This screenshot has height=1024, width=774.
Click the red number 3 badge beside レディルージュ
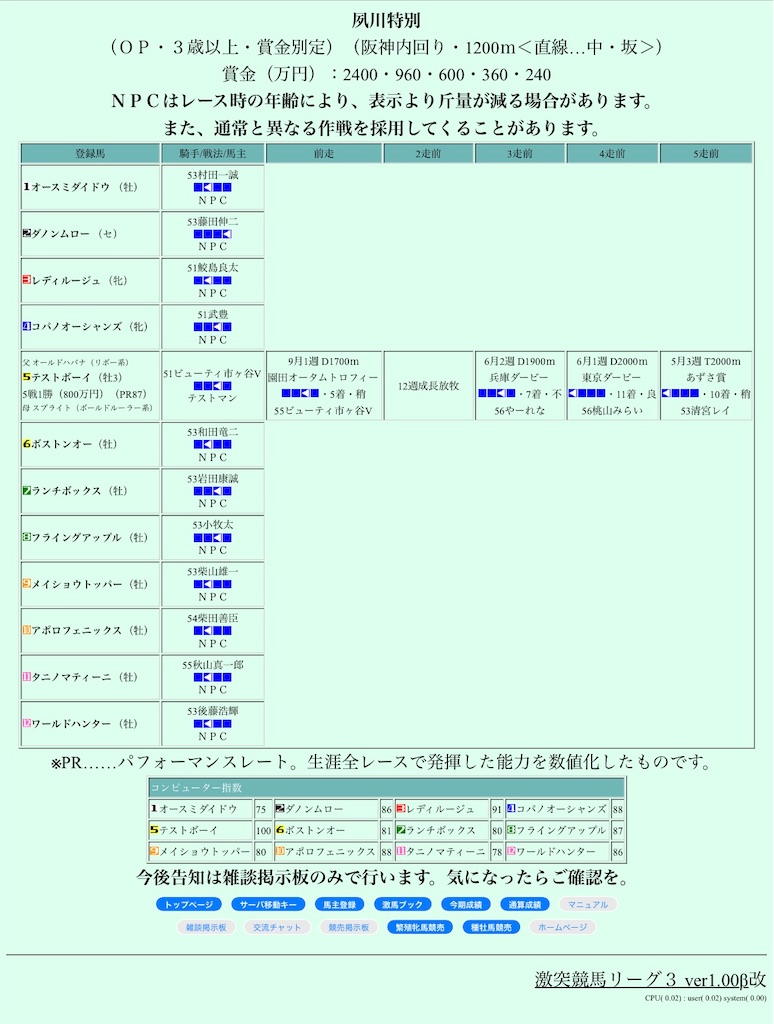coord(27,280)
